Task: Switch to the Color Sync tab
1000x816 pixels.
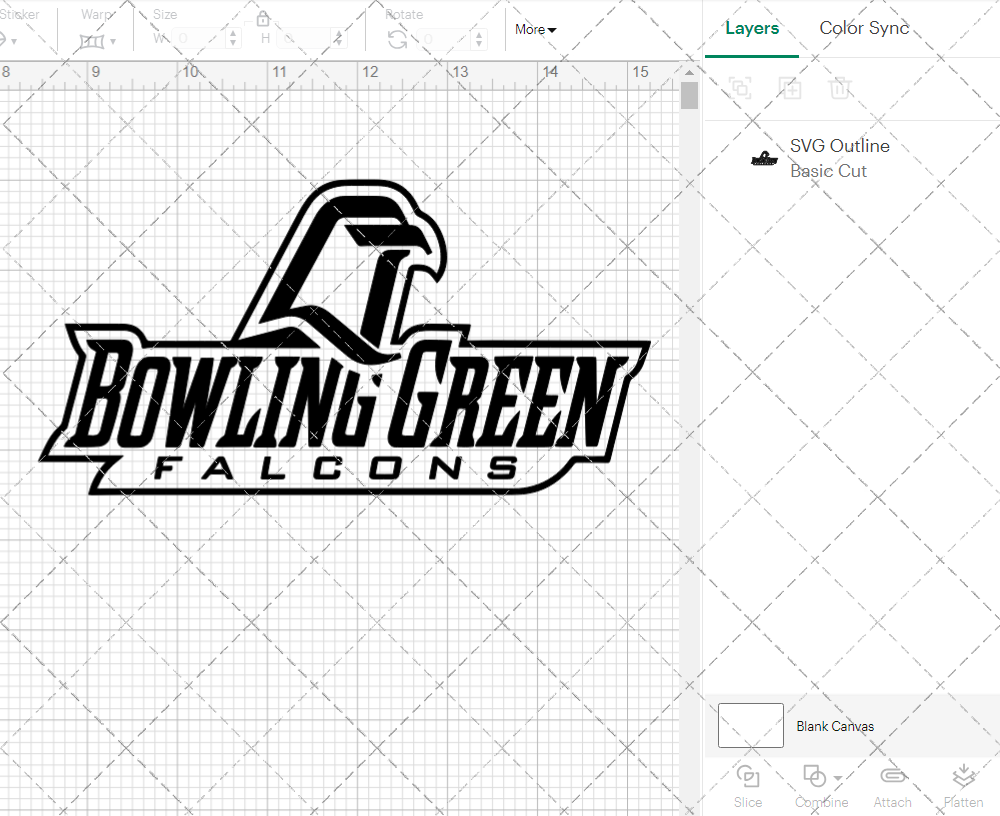Action: 863,28
